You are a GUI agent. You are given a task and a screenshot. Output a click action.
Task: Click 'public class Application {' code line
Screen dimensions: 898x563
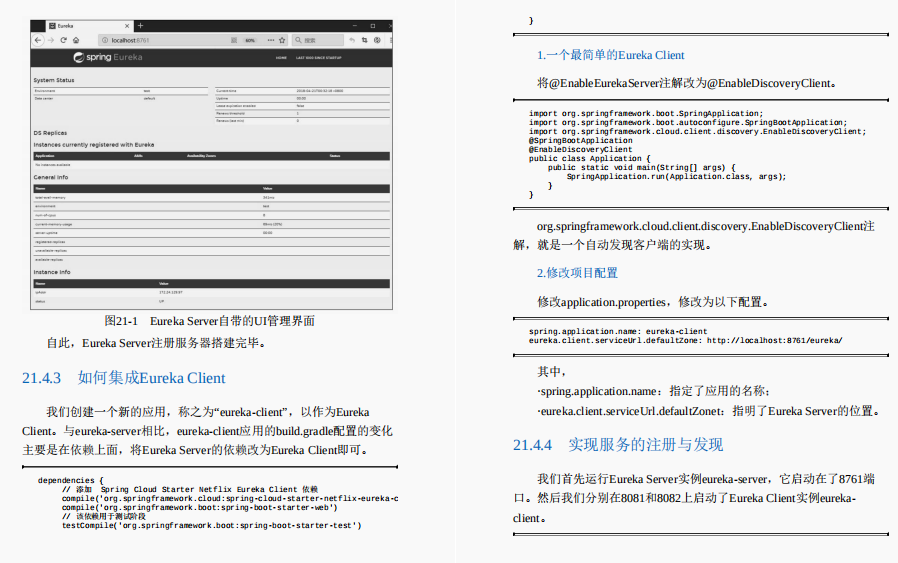click(x=590, y=159)
